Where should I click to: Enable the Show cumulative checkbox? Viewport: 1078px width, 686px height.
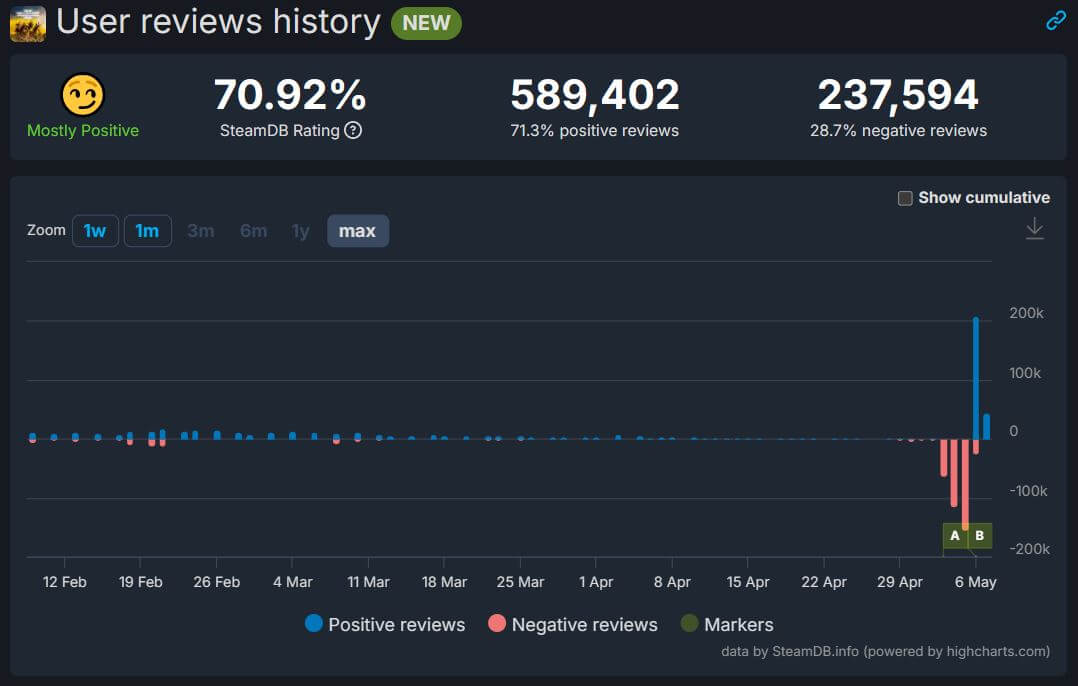tap(905, 198)
